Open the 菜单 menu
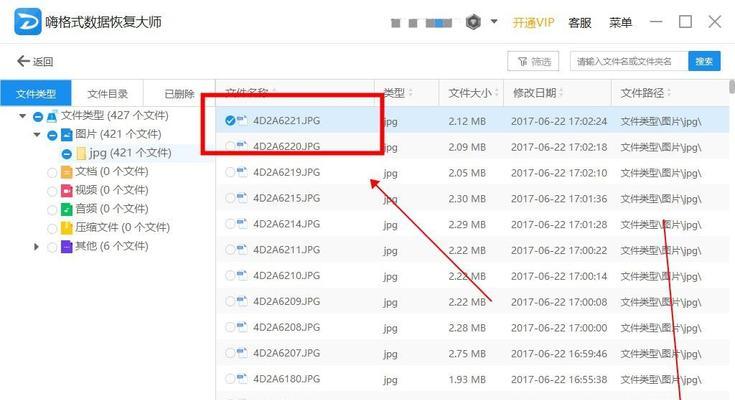Viewport: 735px width, 400px height. [620, 22]
